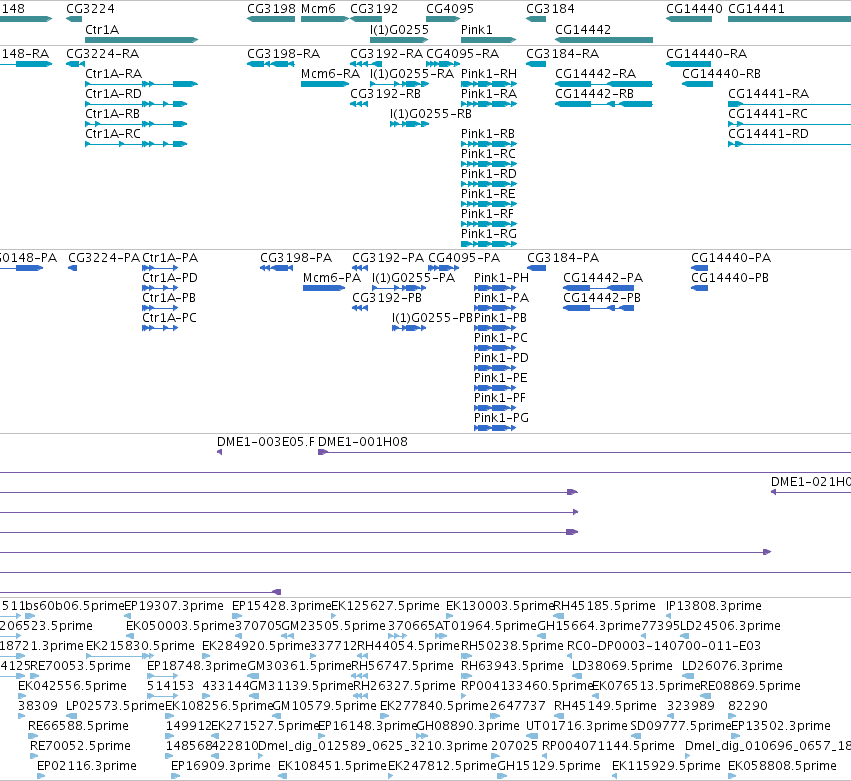851x781 pixels.
Task: Select transcript Ctr1A-RB
Action: 136,124
